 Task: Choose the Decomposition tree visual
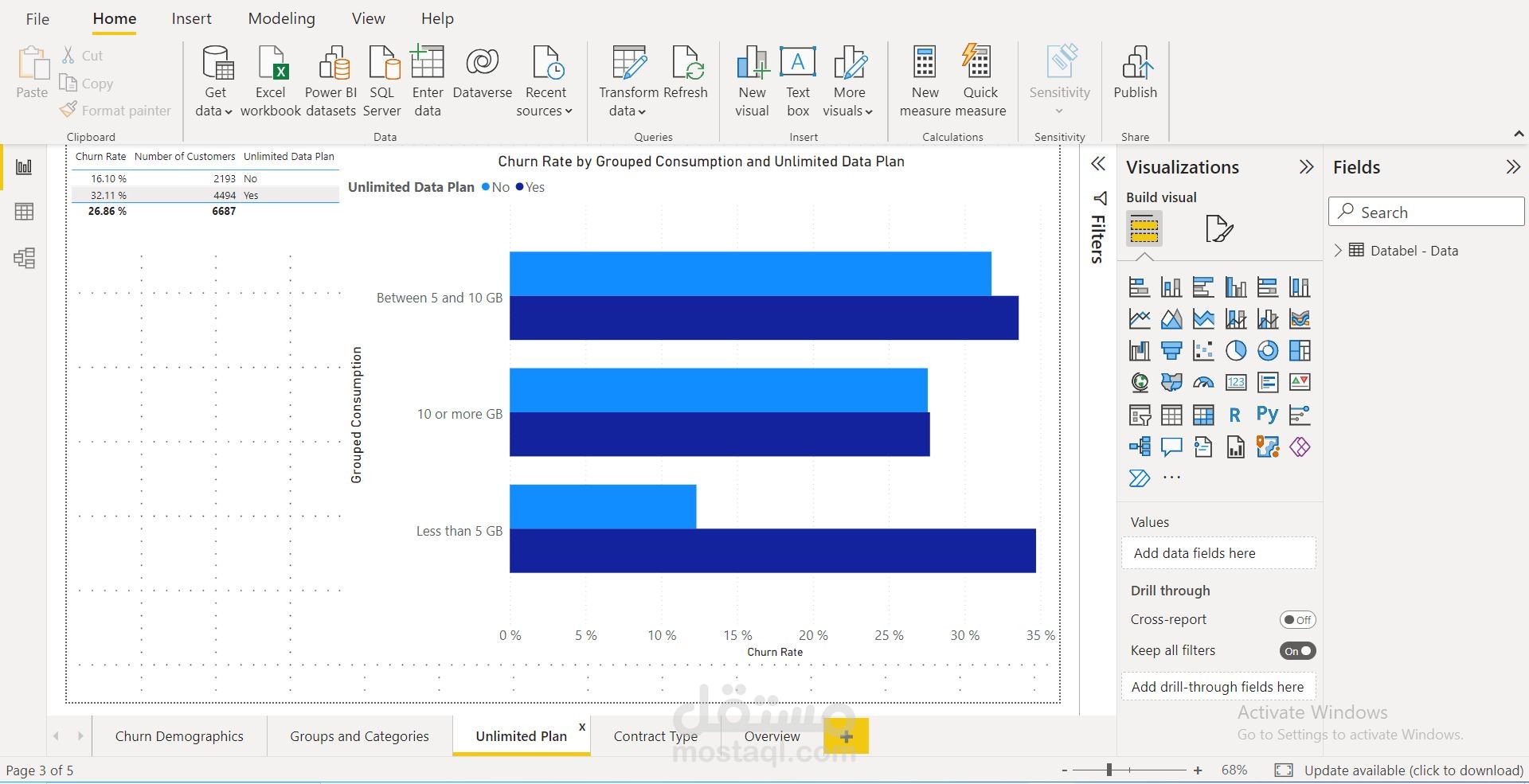1140,447
